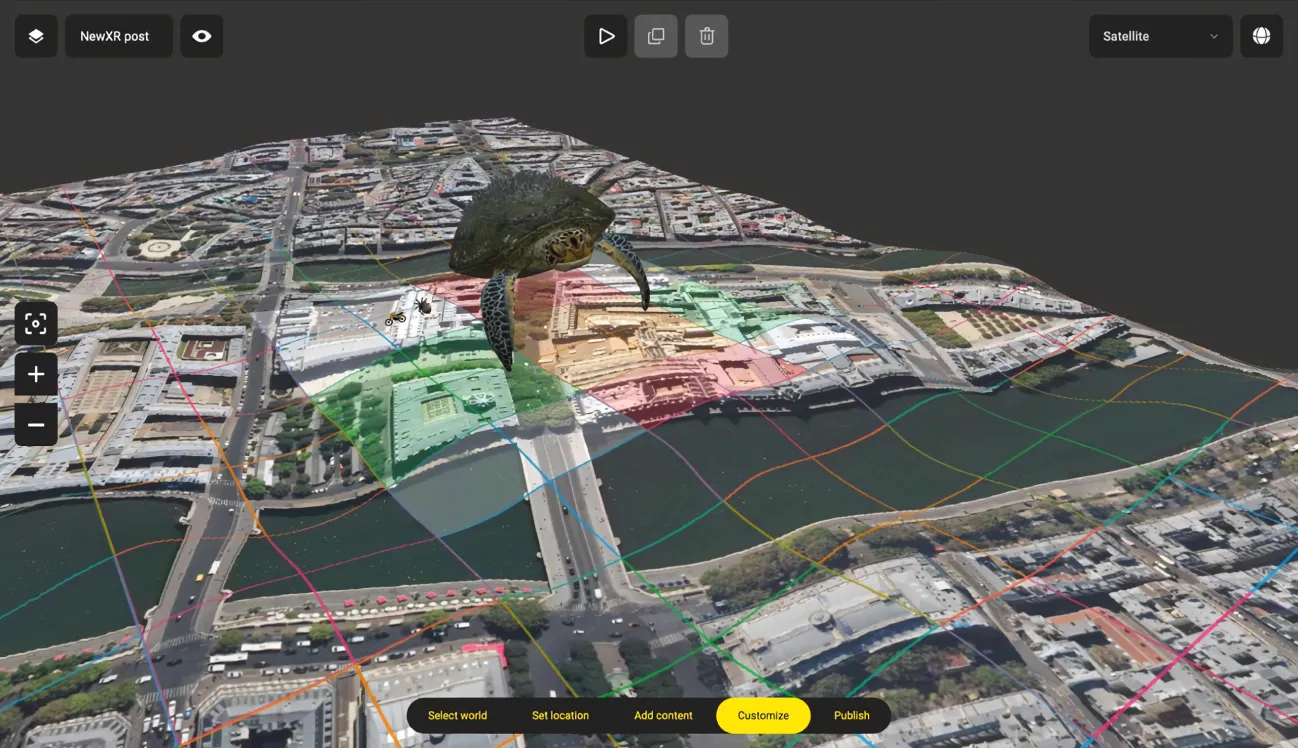Viewport: 1298px width, 748px height.
Task: Open the layers panel icon
Action: click(36, 36)
